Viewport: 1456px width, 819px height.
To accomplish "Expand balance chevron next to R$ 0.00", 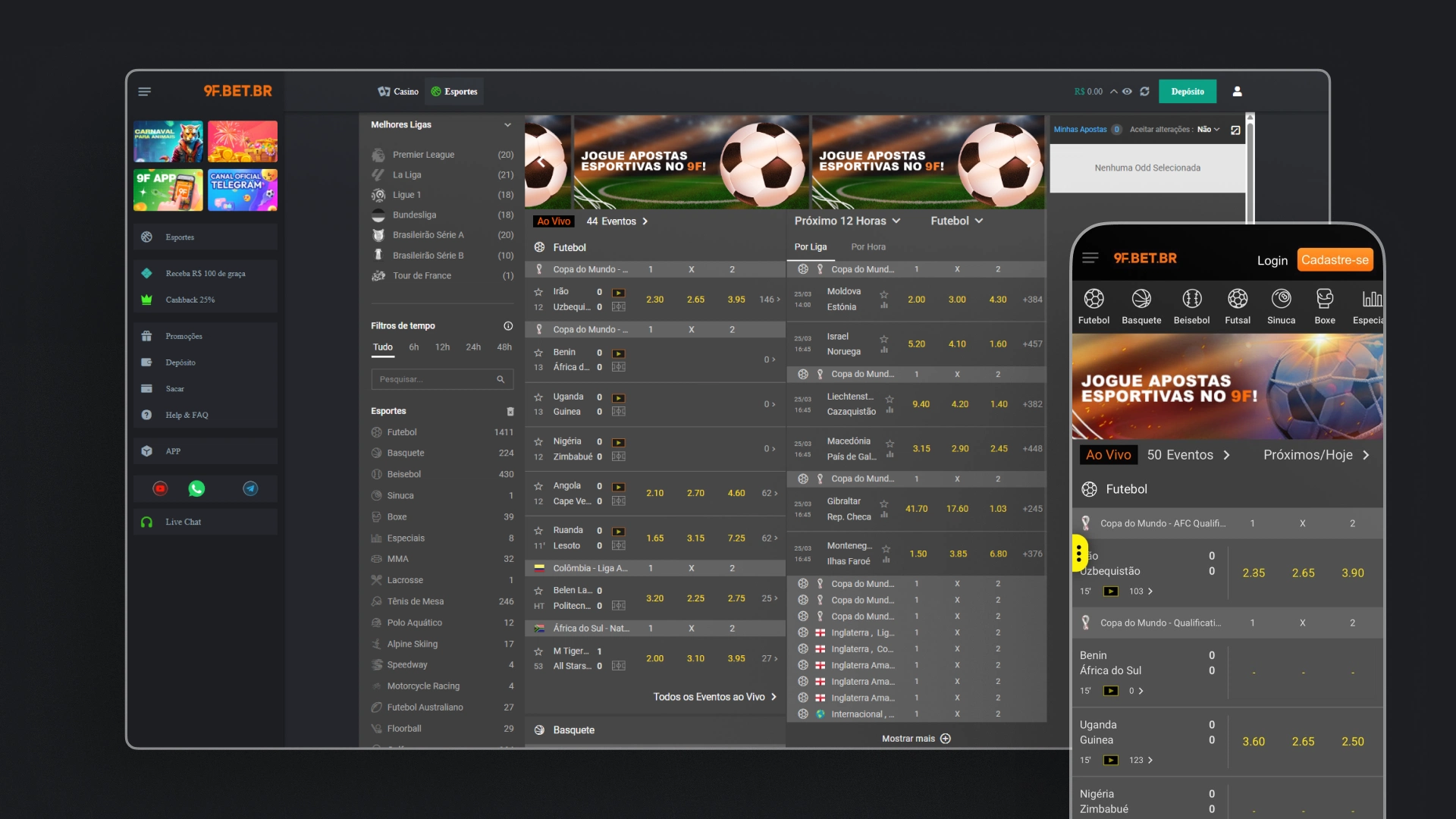I will (x=1113, y=92).
